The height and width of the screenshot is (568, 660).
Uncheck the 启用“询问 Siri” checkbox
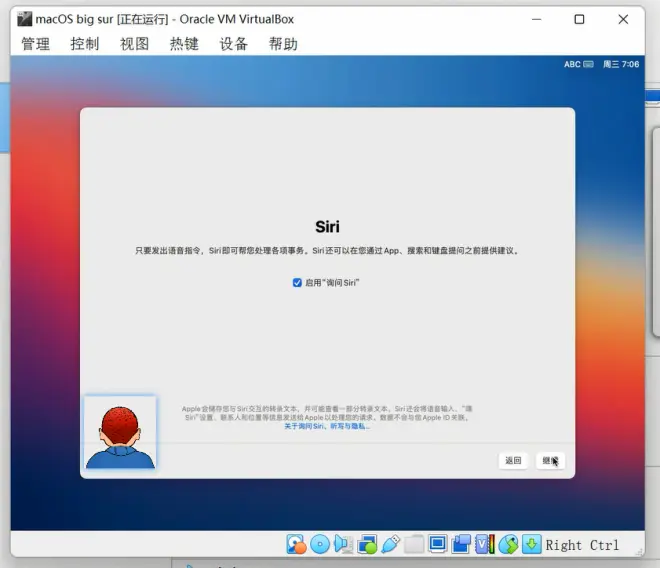[x=297, y=283]
